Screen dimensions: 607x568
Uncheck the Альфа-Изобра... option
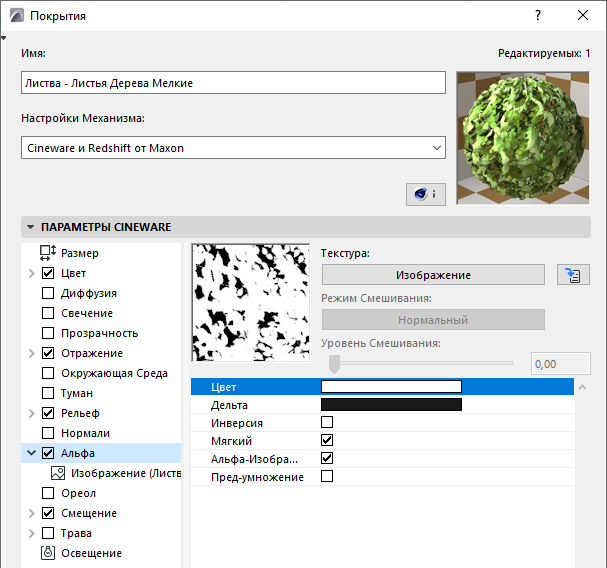point(327,458)
